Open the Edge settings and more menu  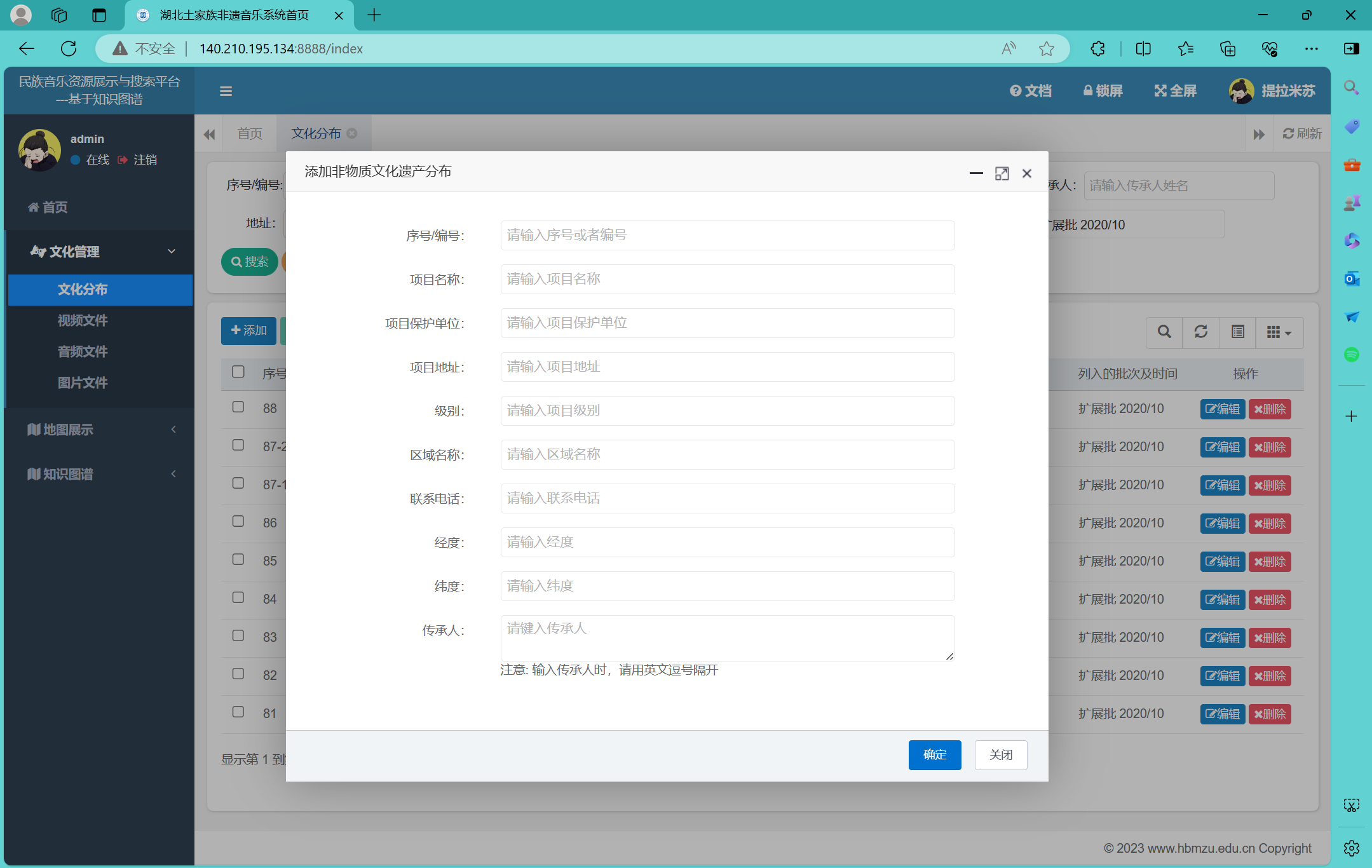(x=1312, y=48)
